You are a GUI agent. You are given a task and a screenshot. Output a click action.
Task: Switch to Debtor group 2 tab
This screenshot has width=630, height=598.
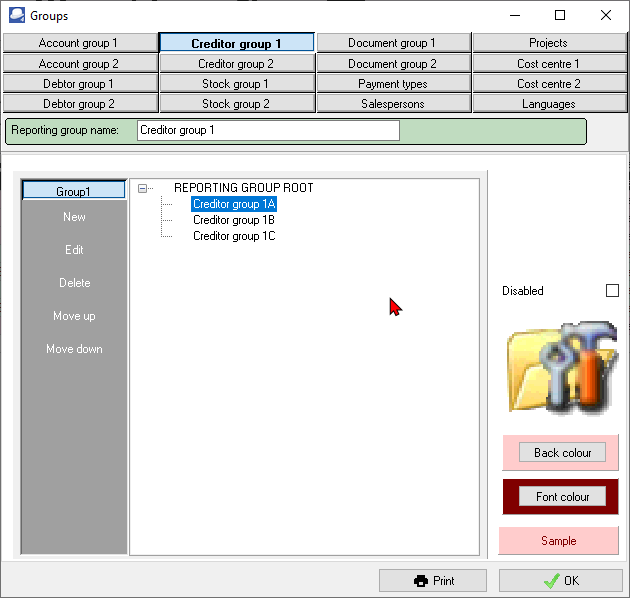[x=80, y=104]
